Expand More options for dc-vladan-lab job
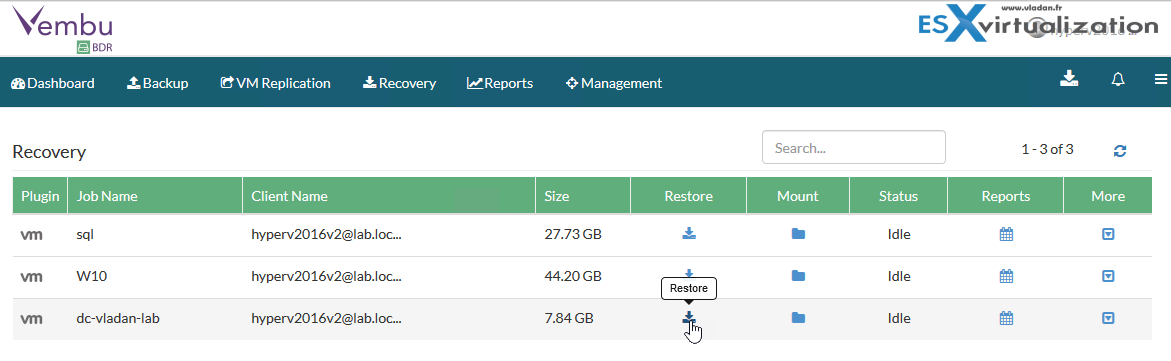Screen dimensions: 1171x361 1108,318
